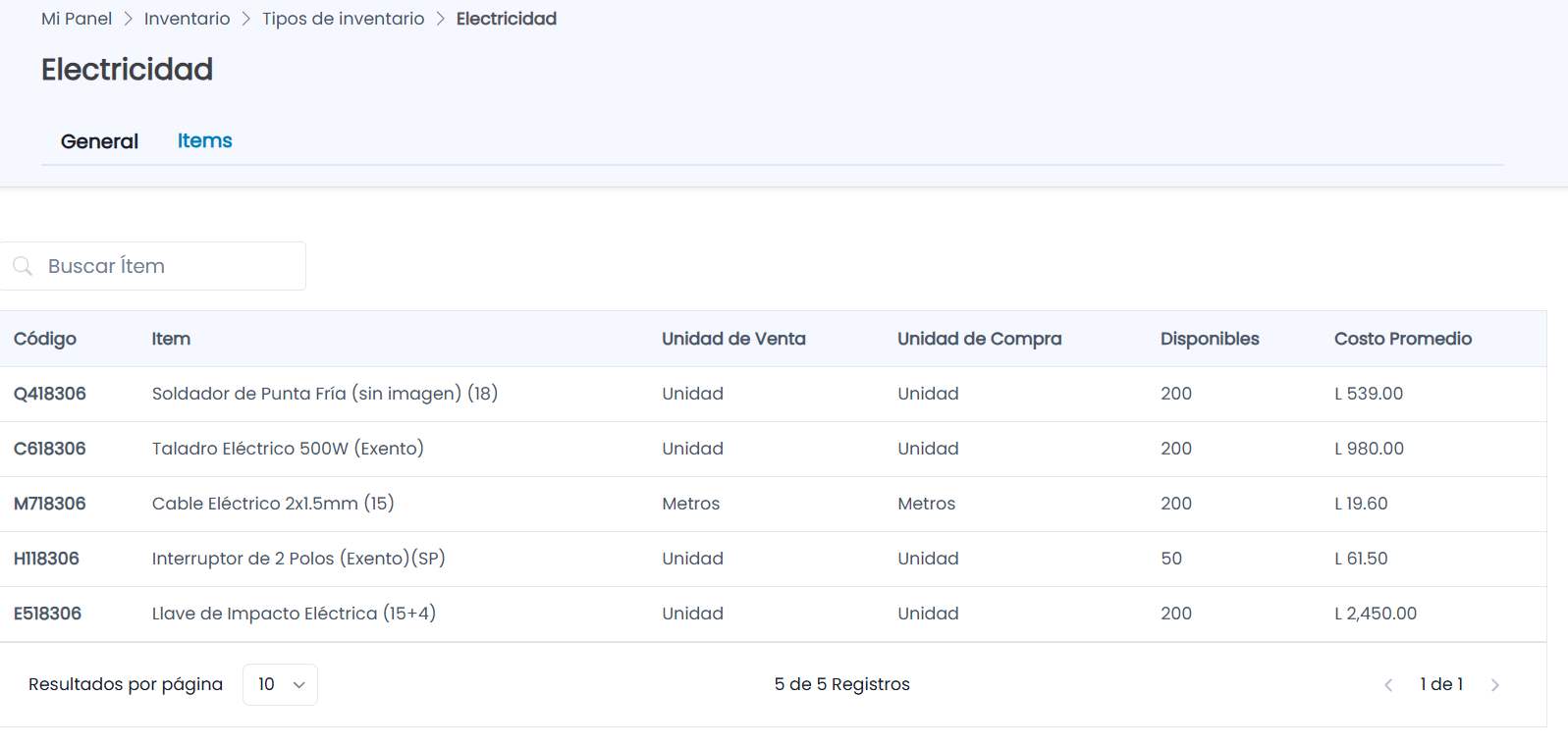This screenshot has height=749, width=1568.
Task: Click the search magnifier icon
Action: (x=23, y=266)
